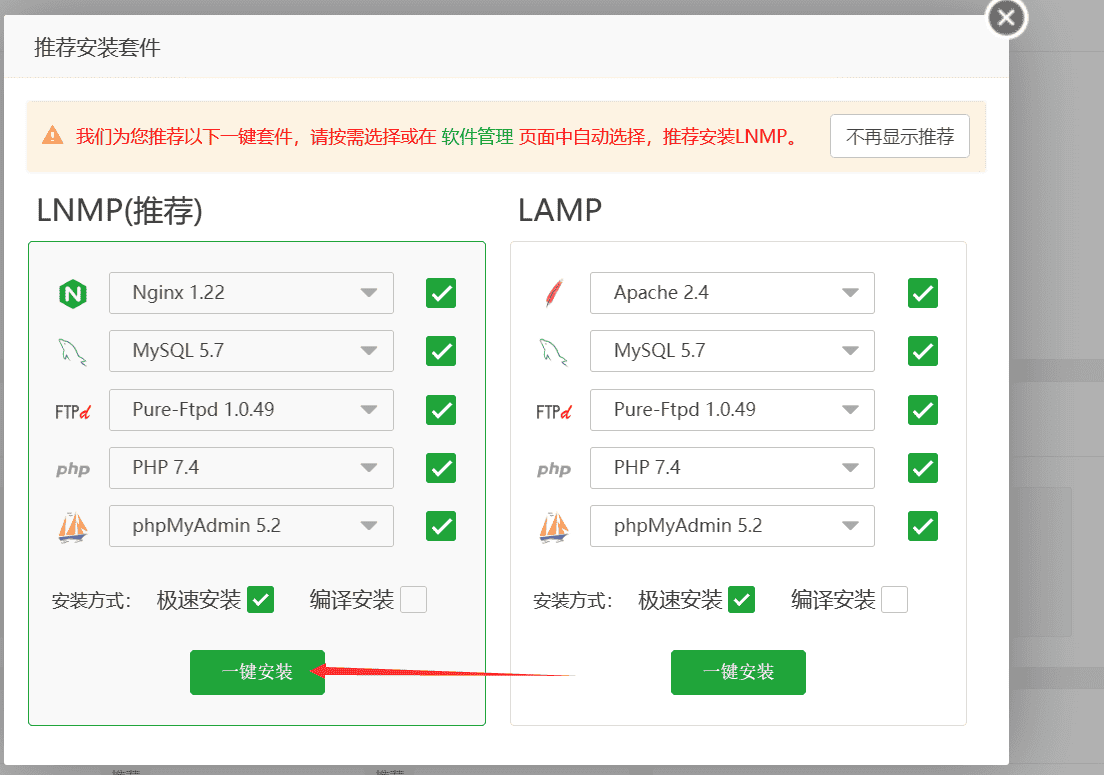Close the recommended install dialog
This screenshot has height=775, width=1104.
pyautogui.click(x=1006, y=18)
